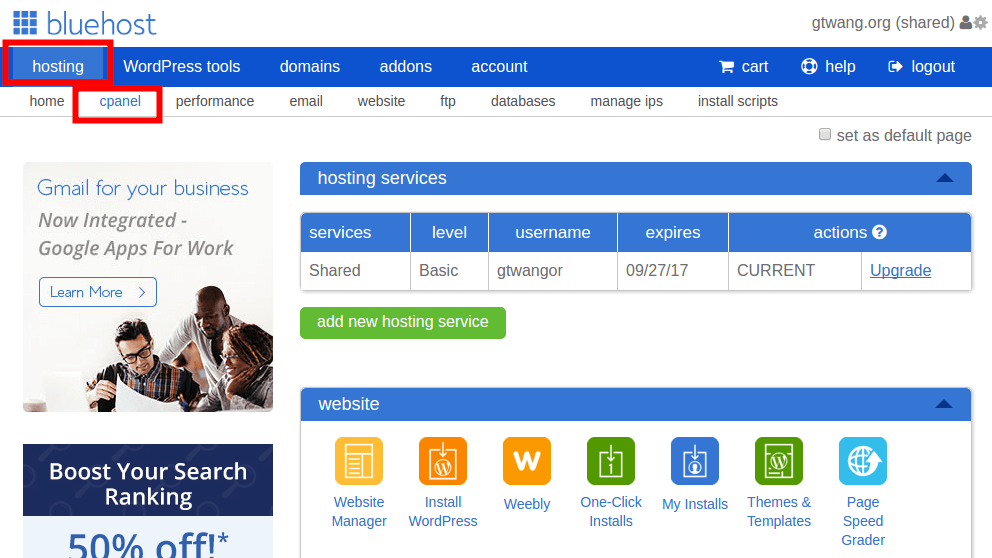992x558 pixels.
Task: Click the Install WordPress label link
Action: (443, 512)
